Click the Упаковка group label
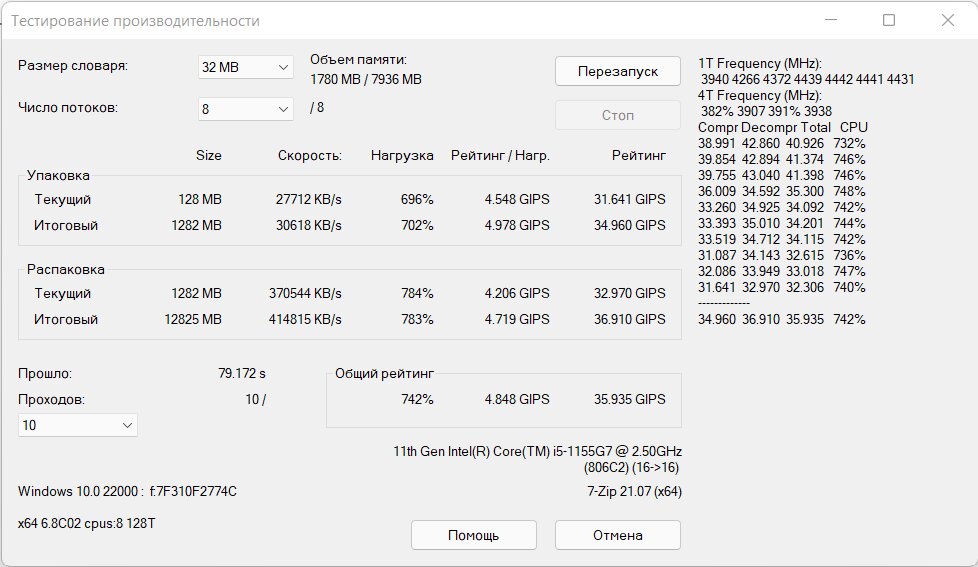The width and height of the screenshot is (978, 567). click(58, 175)
